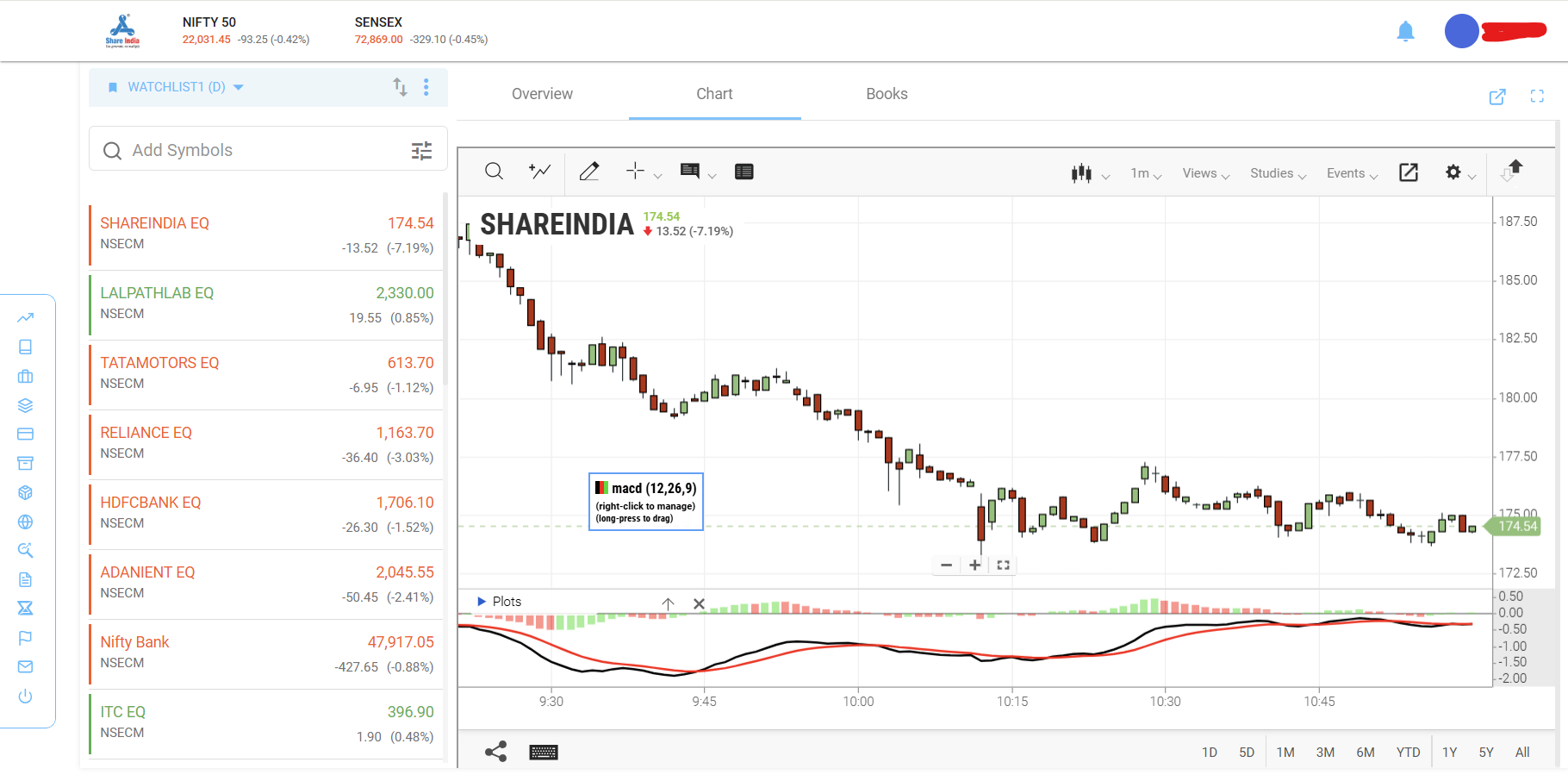Screen dimensions: 1568x775
Task: Select RELIANCE EQ in watchlist
Action: click(265, 444)
